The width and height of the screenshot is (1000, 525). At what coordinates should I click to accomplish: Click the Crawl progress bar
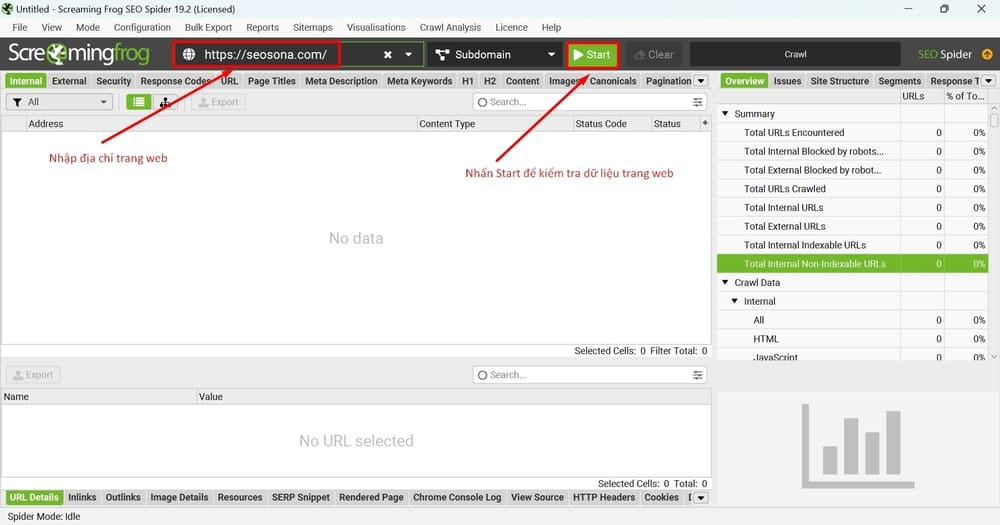point(795,55)
